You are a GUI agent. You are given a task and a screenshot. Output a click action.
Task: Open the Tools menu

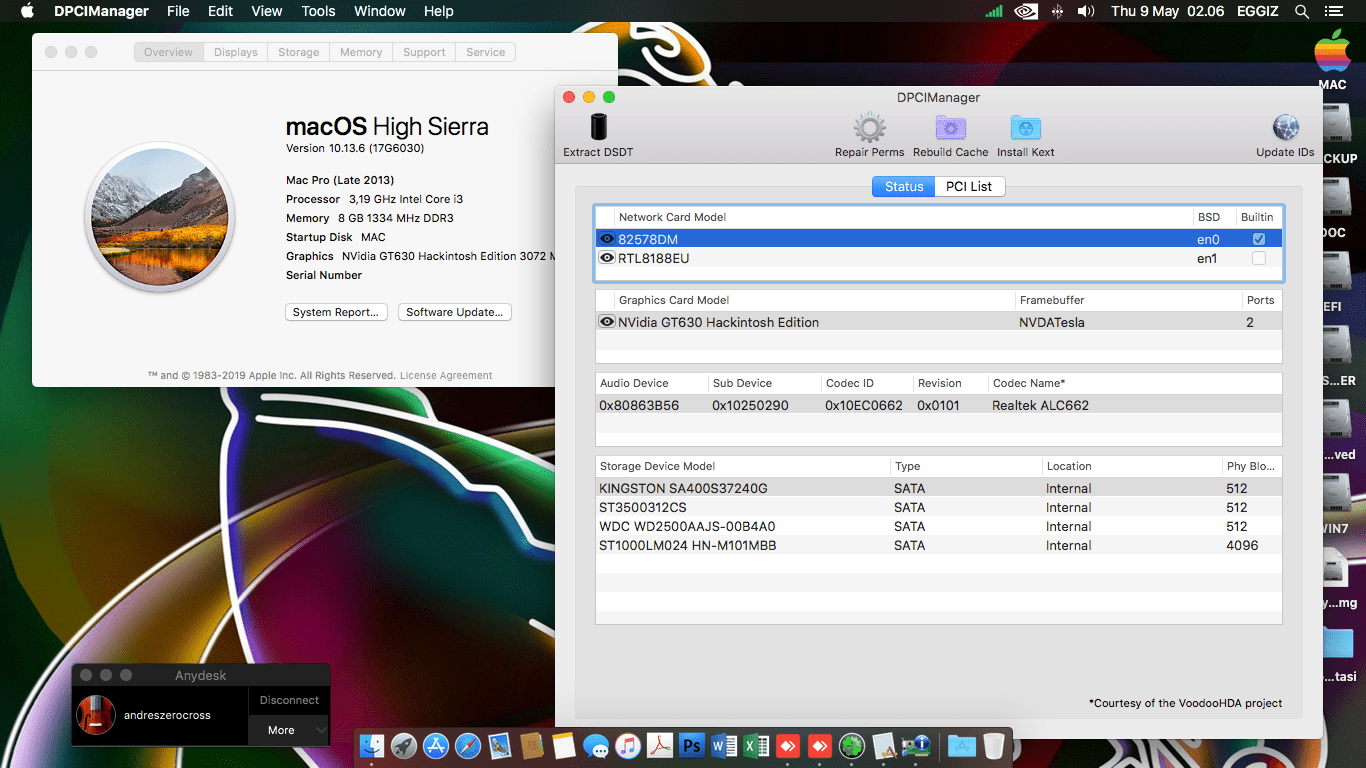coord(318,11)
